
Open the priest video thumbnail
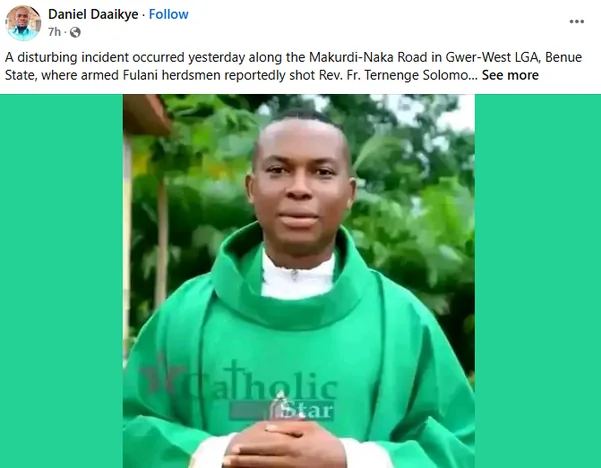299,281
